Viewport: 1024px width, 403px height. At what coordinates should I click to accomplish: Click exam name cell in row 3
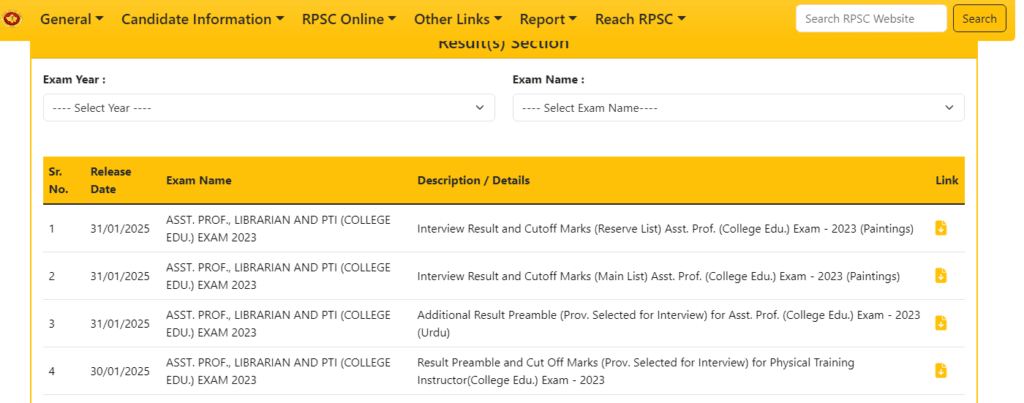point(278,324)
